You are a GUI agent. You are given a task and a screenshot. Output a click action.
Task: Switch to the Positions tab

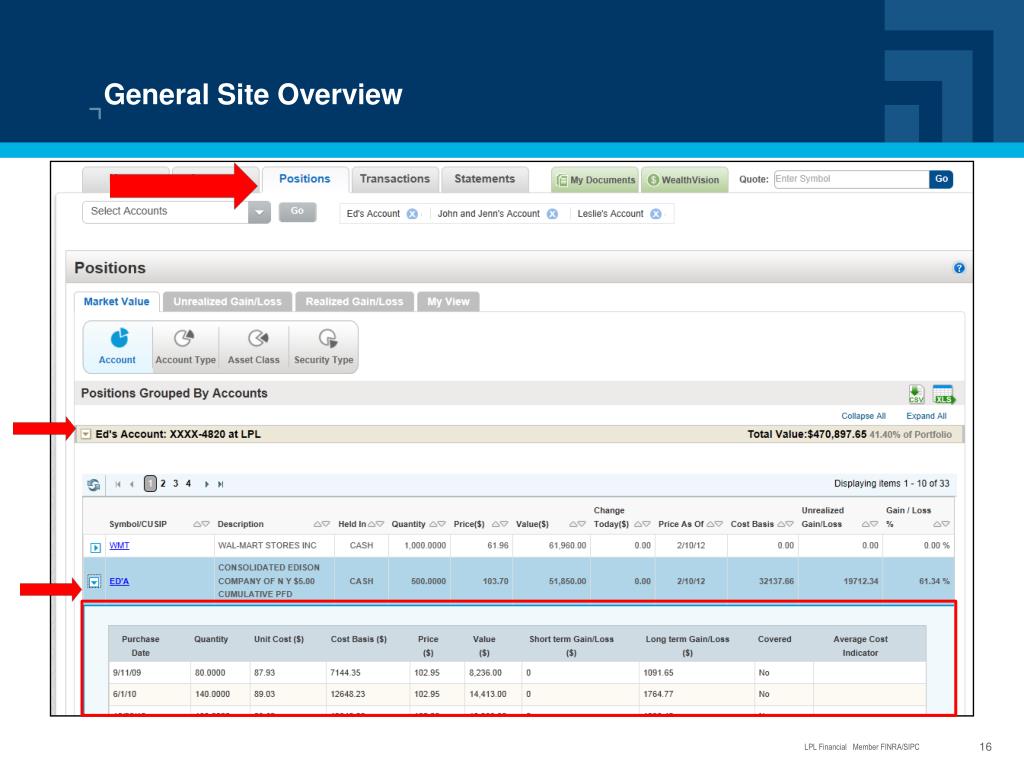(304, 179)
